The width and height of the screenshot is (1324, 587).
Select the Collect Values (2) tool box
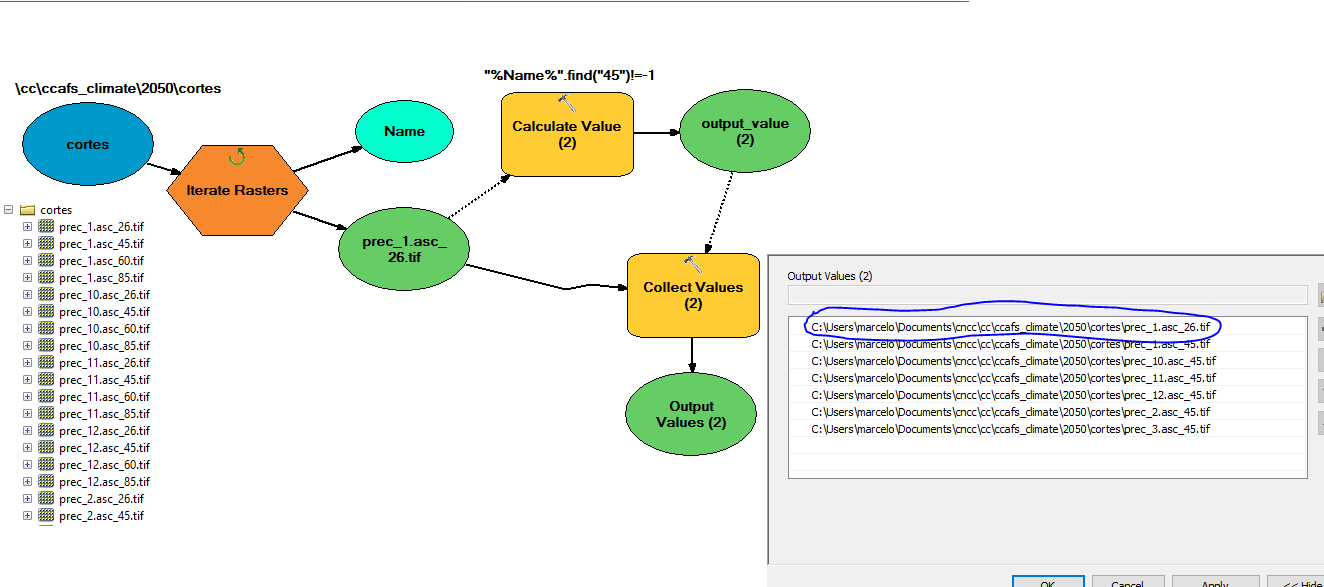coord(693,295)
